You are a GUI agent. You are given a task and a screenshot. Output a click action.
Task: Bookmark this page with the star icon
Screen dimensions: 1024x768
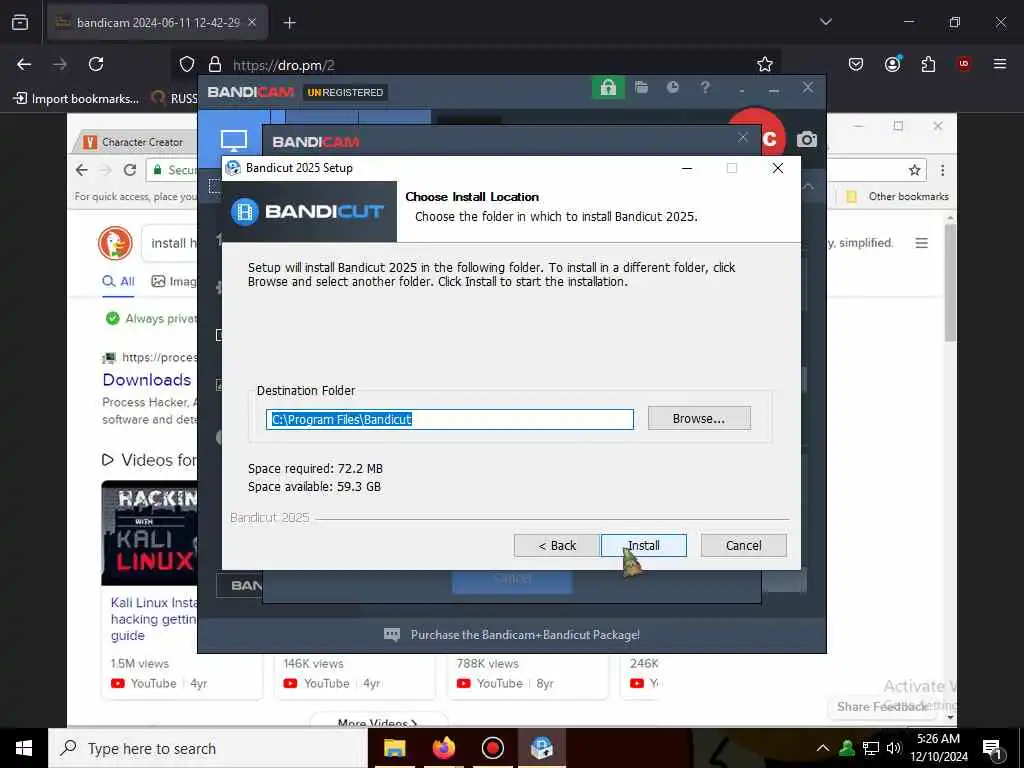click(765, 64)
